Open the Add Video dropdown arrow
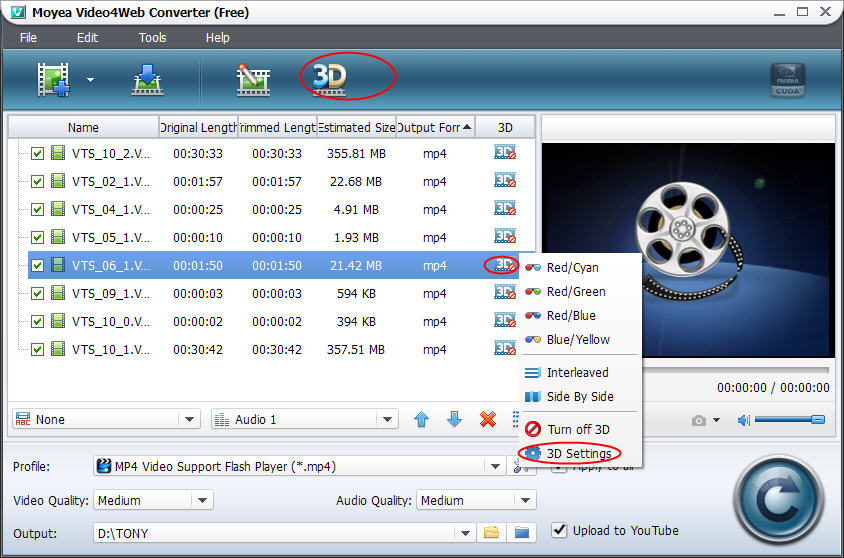Viewport: 844px width, 558px height. (90, 80)
